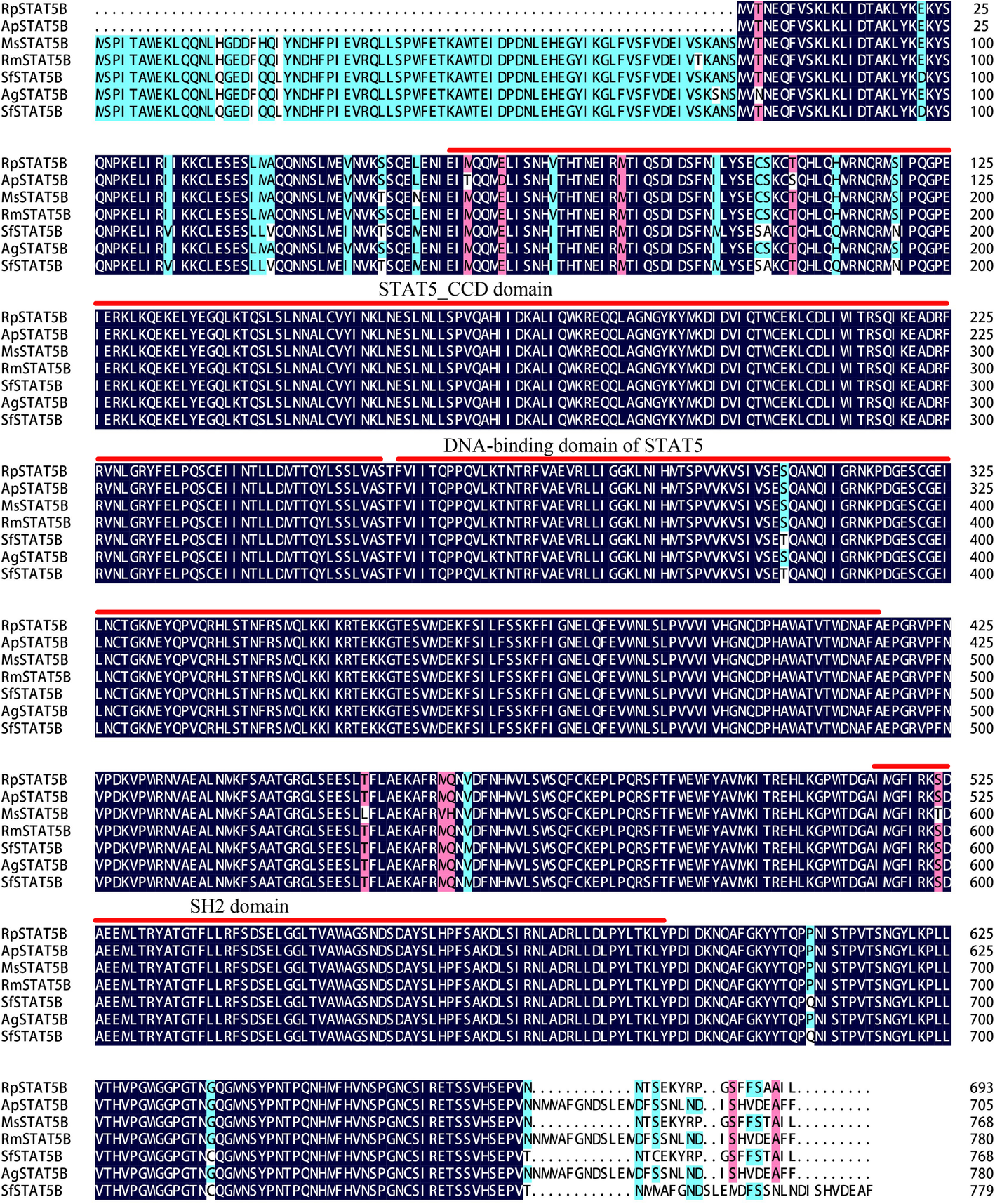Click MsSTAT5B label of row ending 768
995x1204 pixels.
35,1123
